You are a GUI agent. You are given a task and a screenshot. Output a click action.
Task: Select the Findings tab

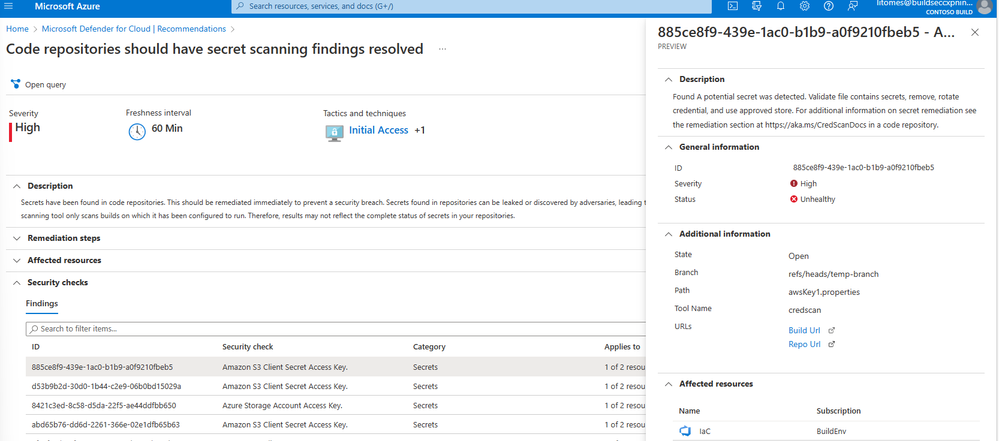coord(41,304)
